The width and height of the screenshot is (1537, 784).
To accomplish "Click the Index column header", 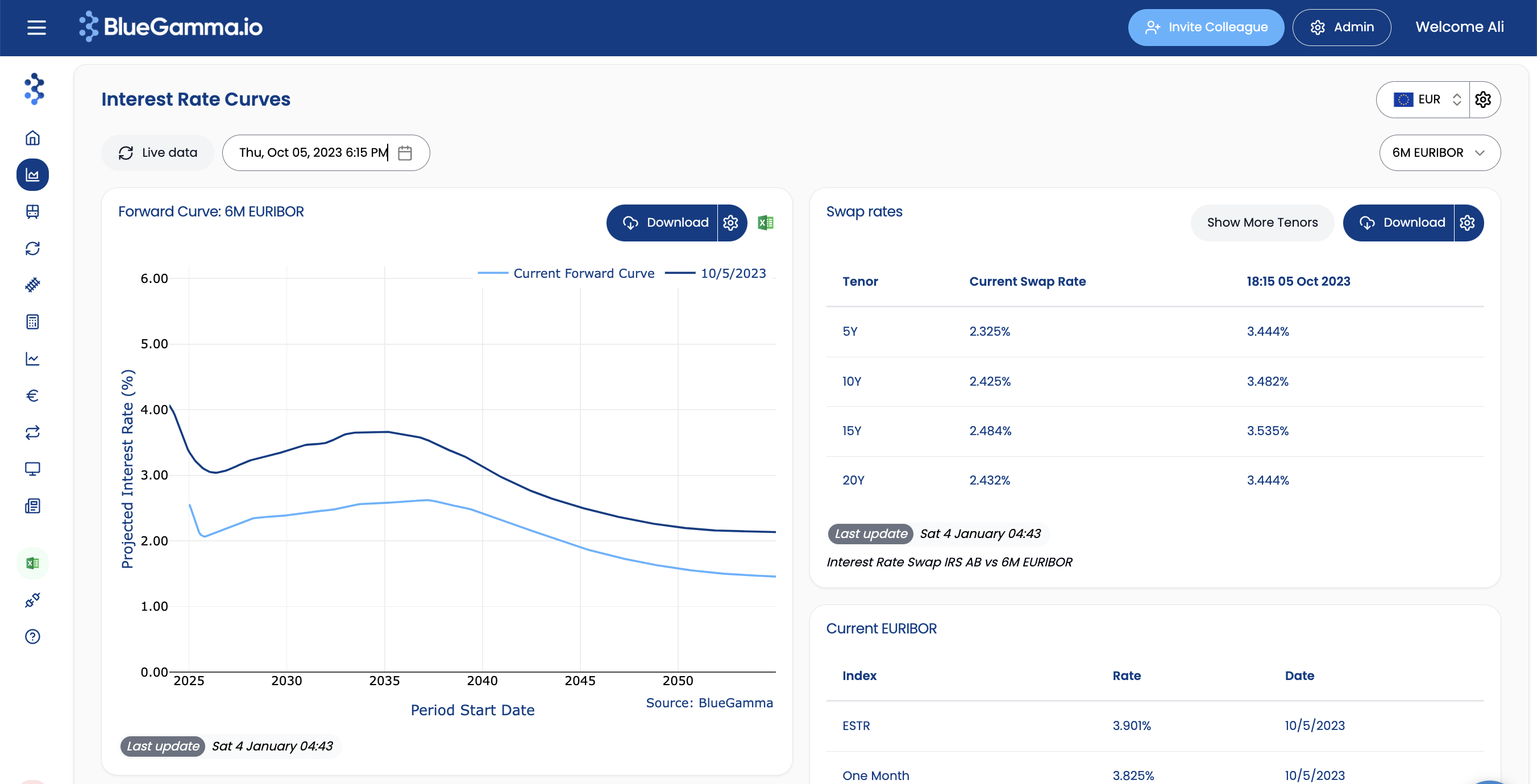I will point(859,676).
